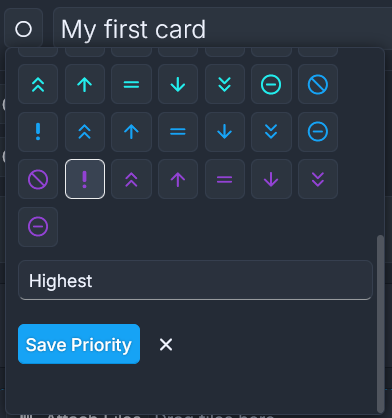Click the Save Priority button
Image resolution: width=392 pixels, height=418 pixels.
[x=79, y=344]
